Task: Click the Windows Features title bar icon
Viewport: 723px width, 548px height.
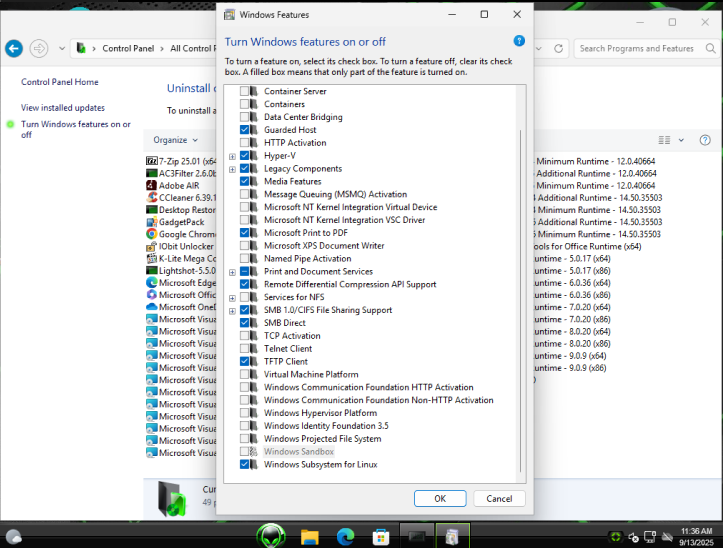Action: pyautogui.click(x=229, y=15)
